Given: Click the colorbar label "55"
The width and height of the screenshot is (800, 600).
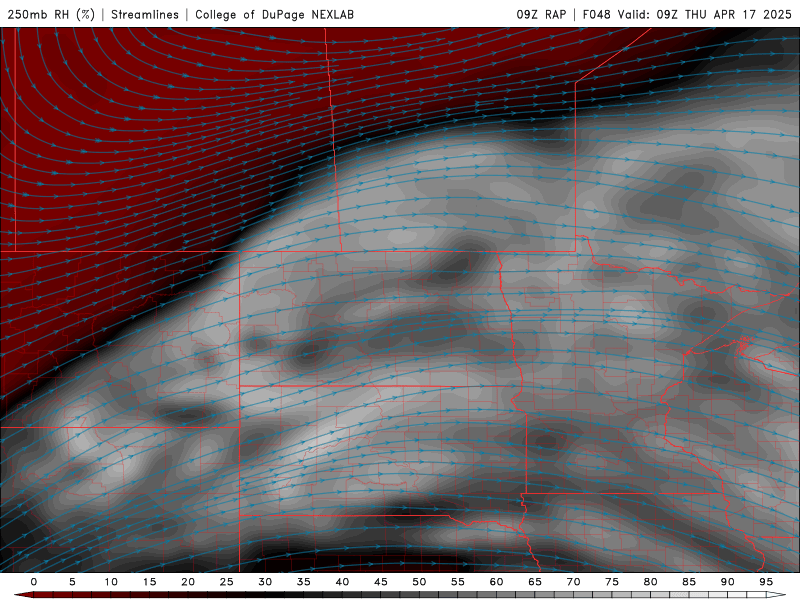Looking at the screenshot, I should coord(458,582).
